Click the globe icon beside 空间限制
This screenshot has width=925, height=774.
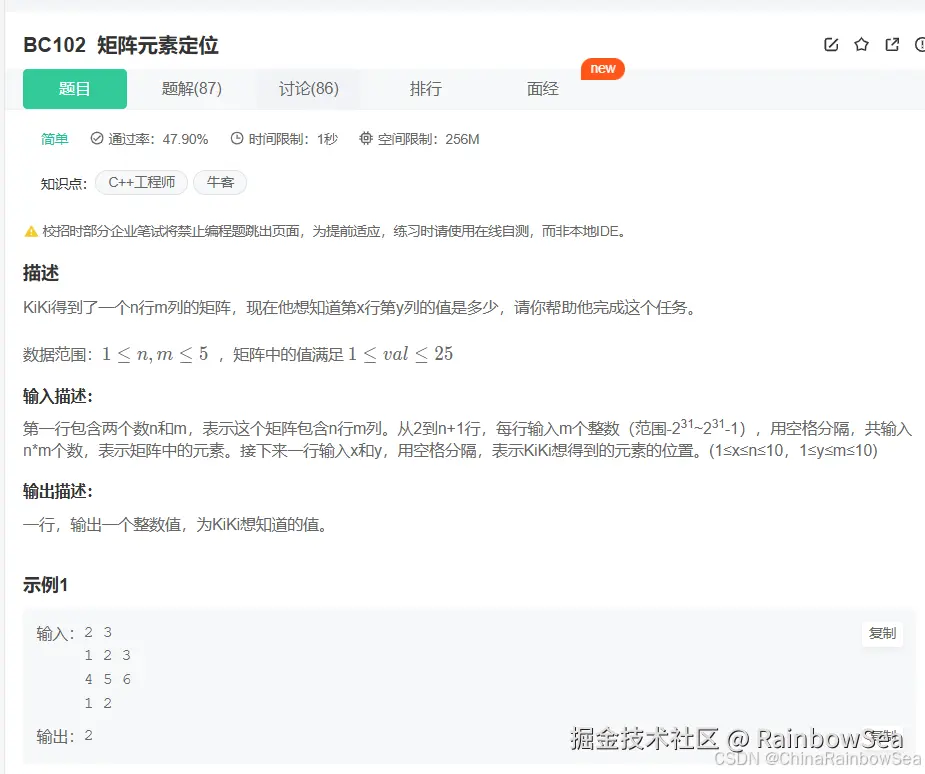366,139
